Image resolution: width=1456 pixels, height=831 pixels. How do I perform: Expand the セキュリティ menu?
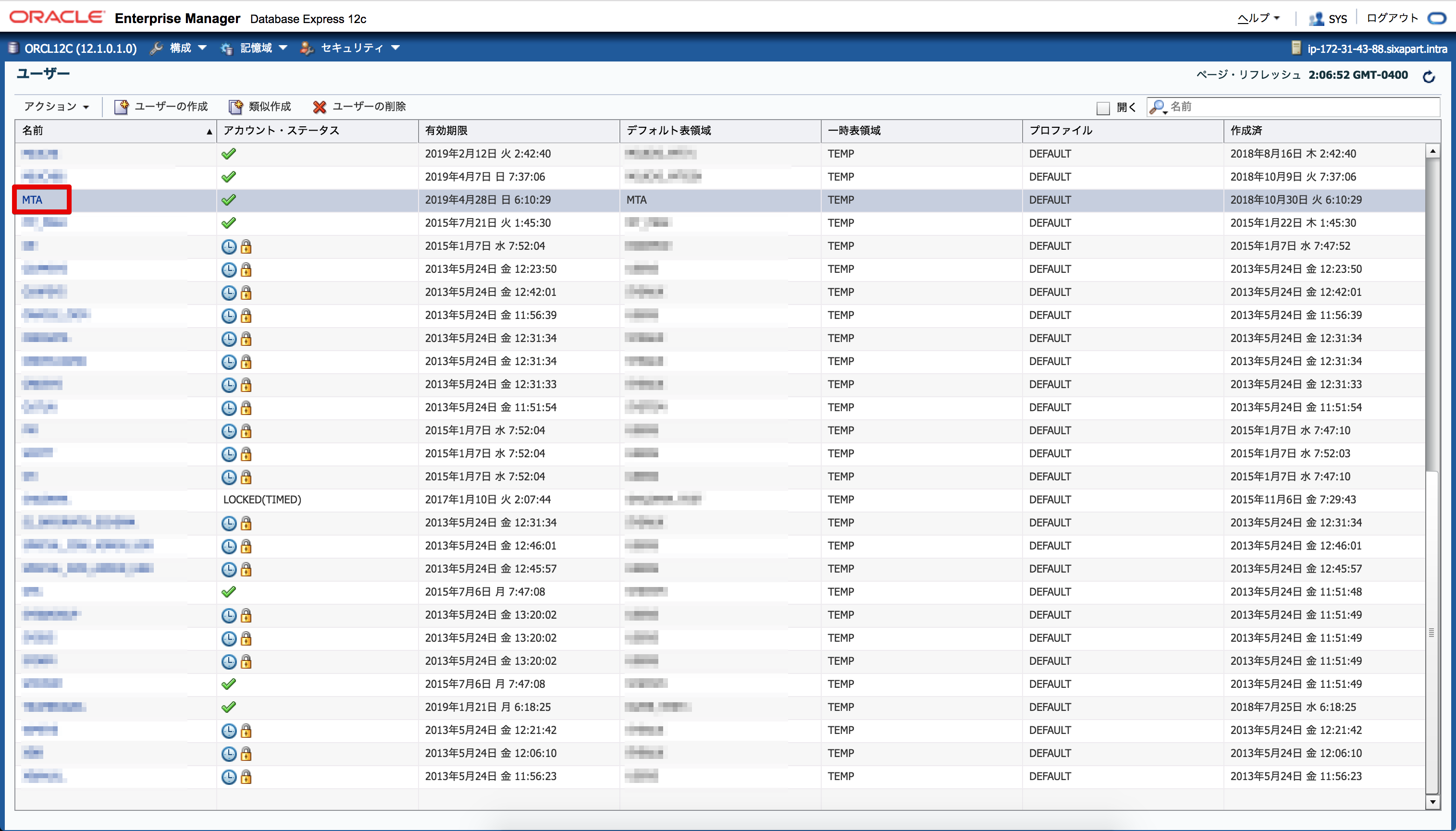coord(351,48)
